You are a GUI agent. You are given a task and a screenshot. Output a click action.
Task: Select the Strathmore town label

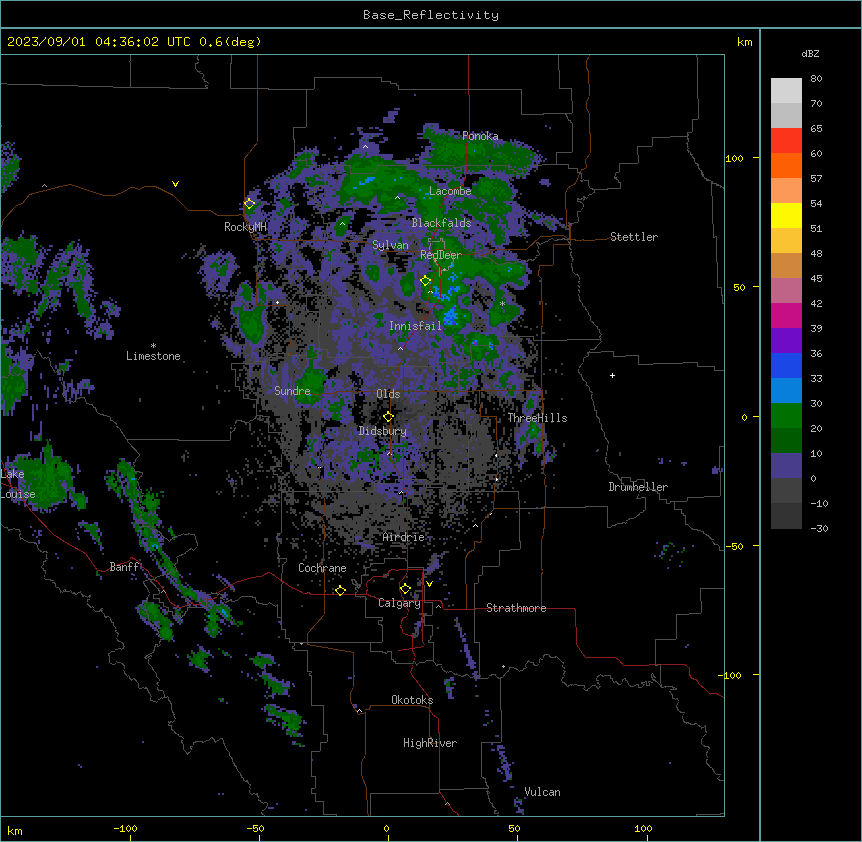click(516, 608)
